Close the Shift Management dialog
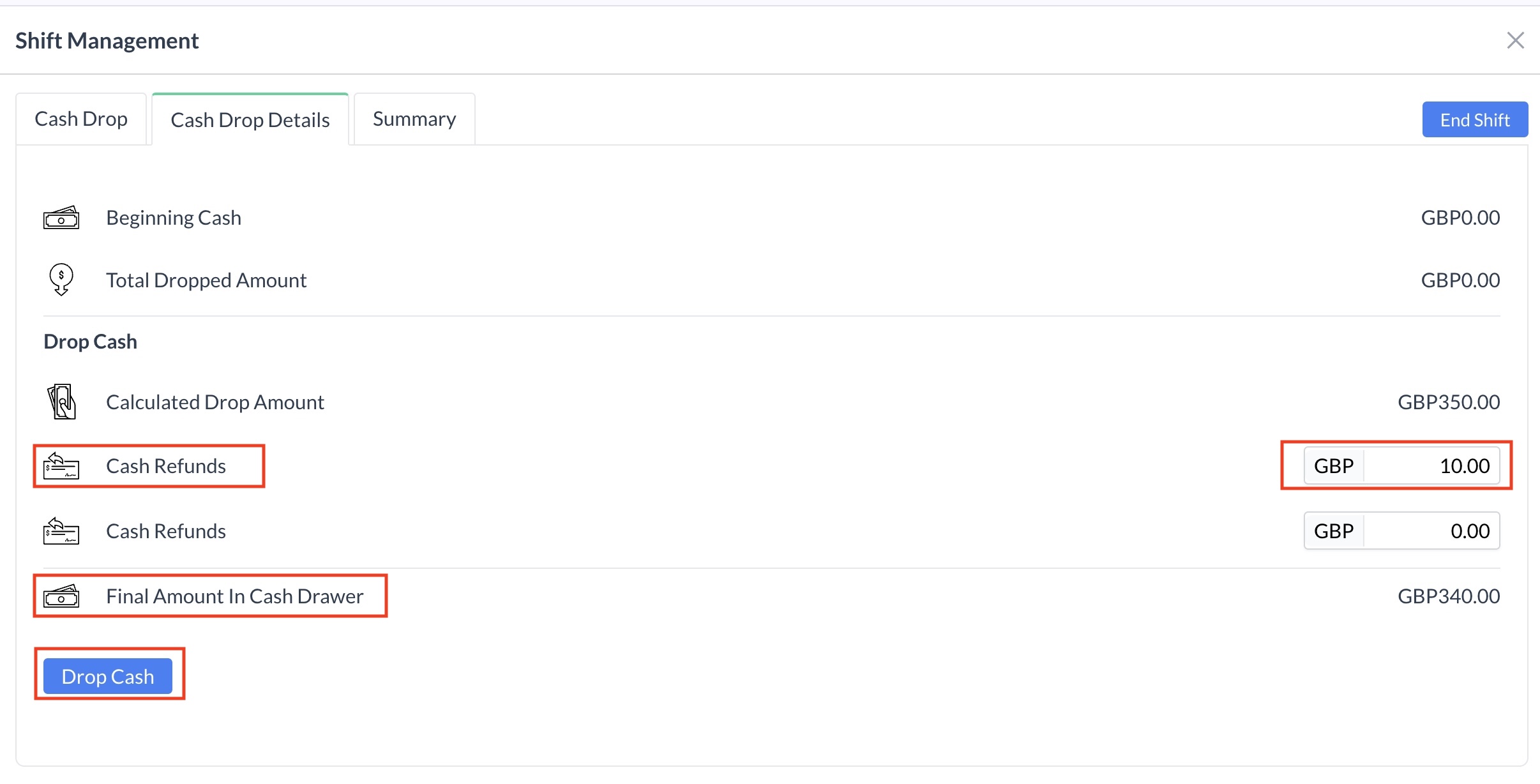The image size is (1540, 784). 1515,40
